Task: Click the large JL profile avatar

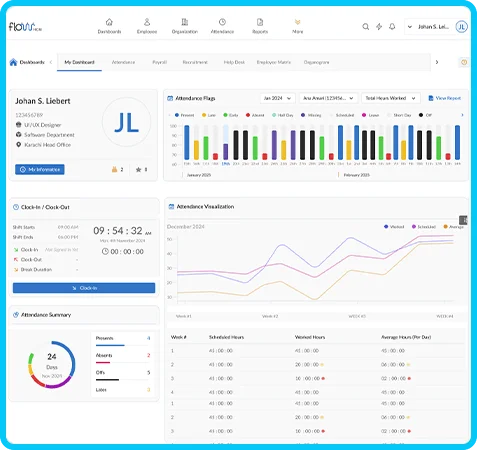Action: tap(126, 122)
